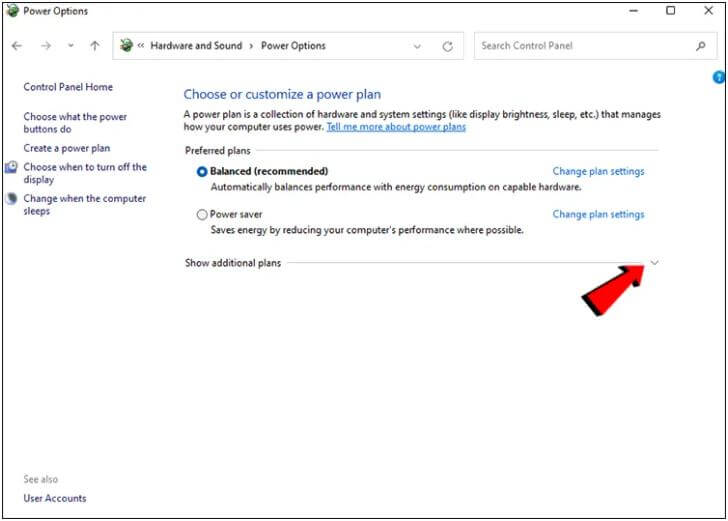Open User Accounts under See also

point(55,498)
